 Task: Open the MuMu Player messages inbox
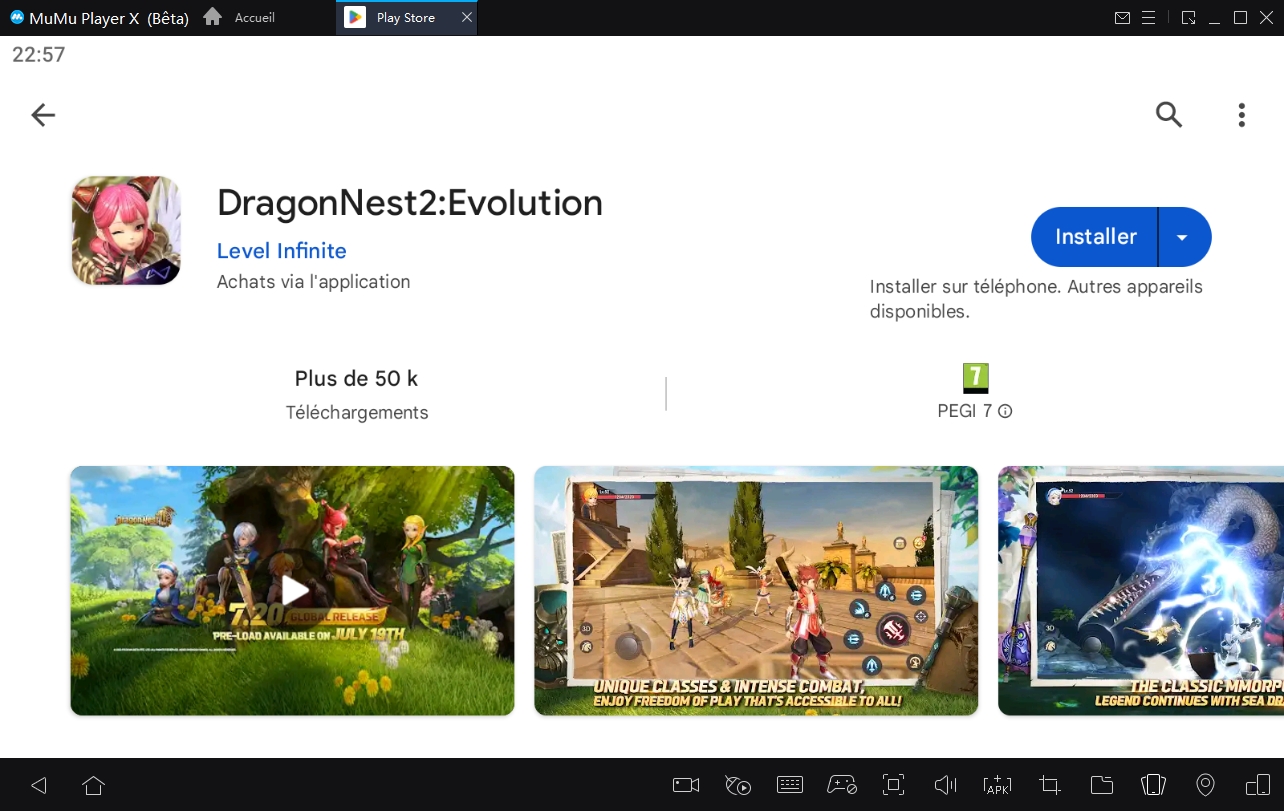tap(1122, 17)
